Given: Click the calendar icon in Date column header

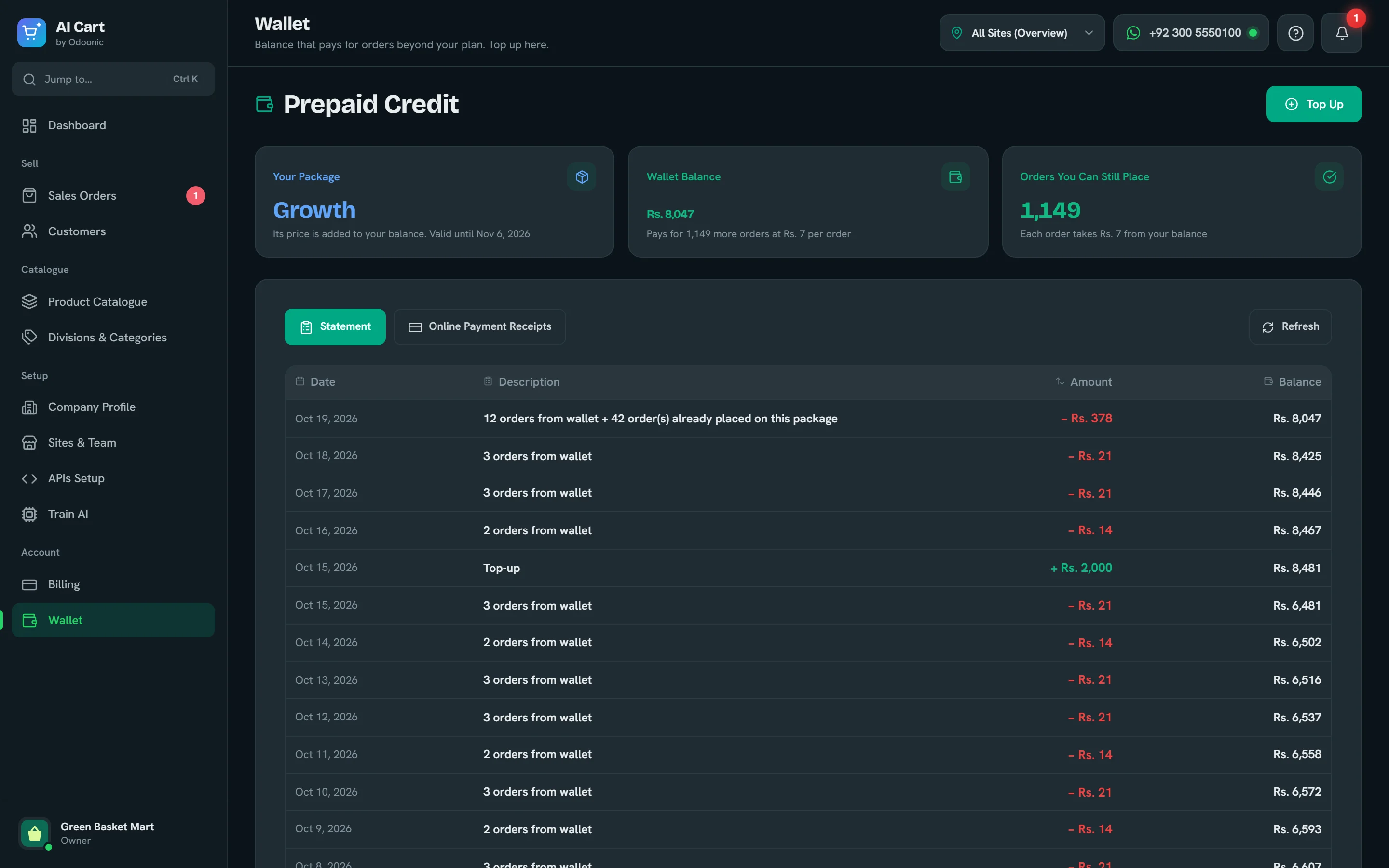Looking at the screenshot, I should [x=300, y=381].
